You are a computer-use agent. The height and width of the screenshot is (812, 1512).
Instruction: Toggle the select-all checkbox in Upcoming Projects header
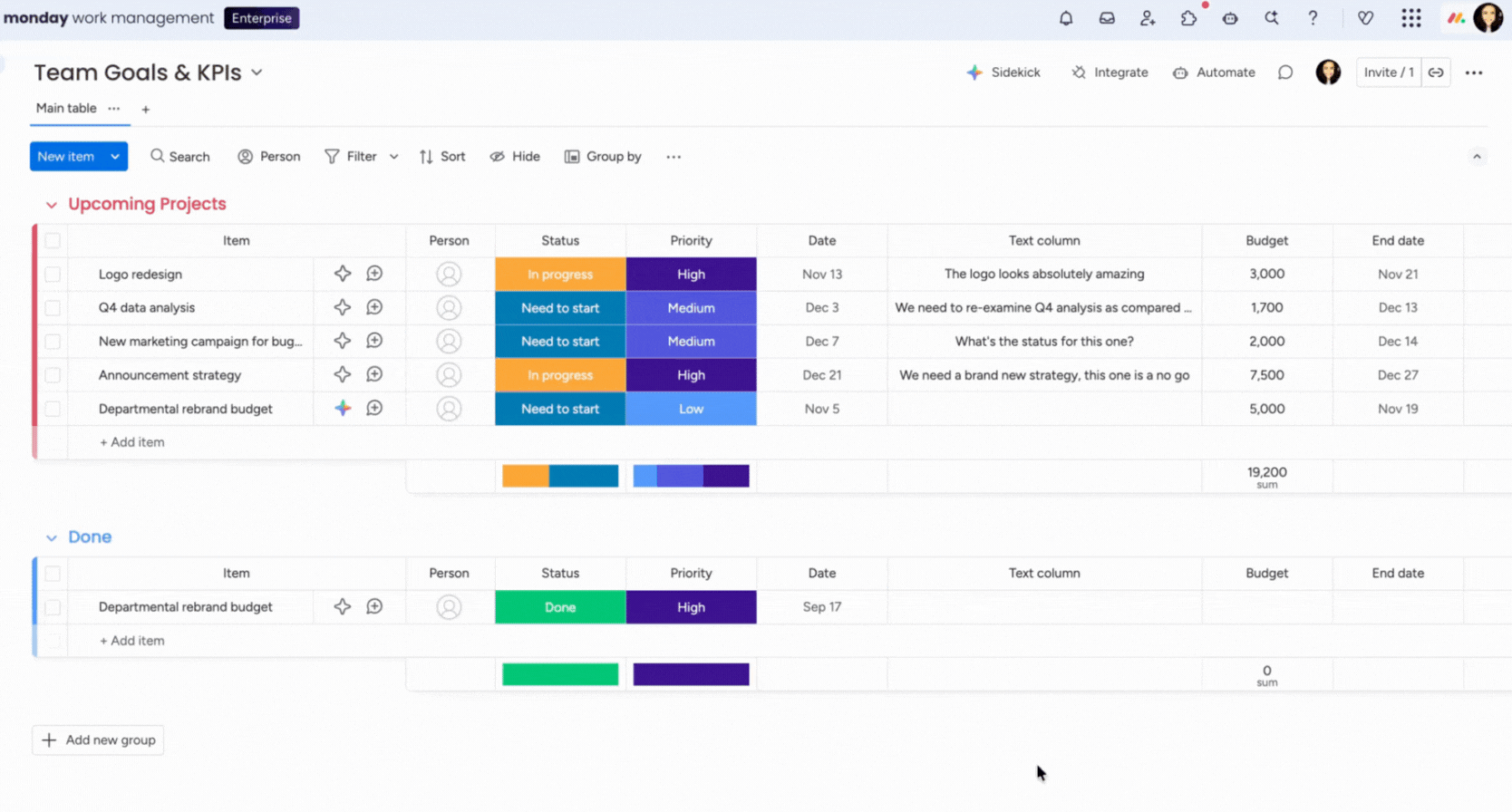(x=53, y=241)
